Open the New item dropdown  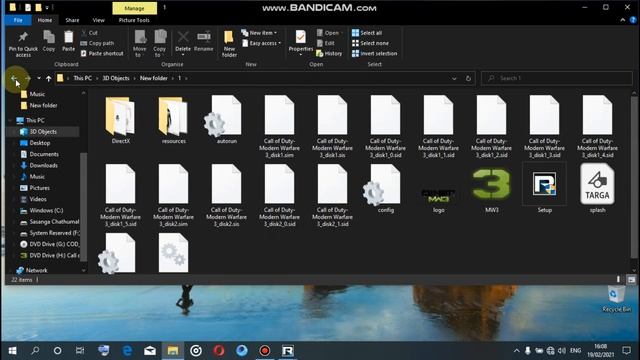click(259, 33)
